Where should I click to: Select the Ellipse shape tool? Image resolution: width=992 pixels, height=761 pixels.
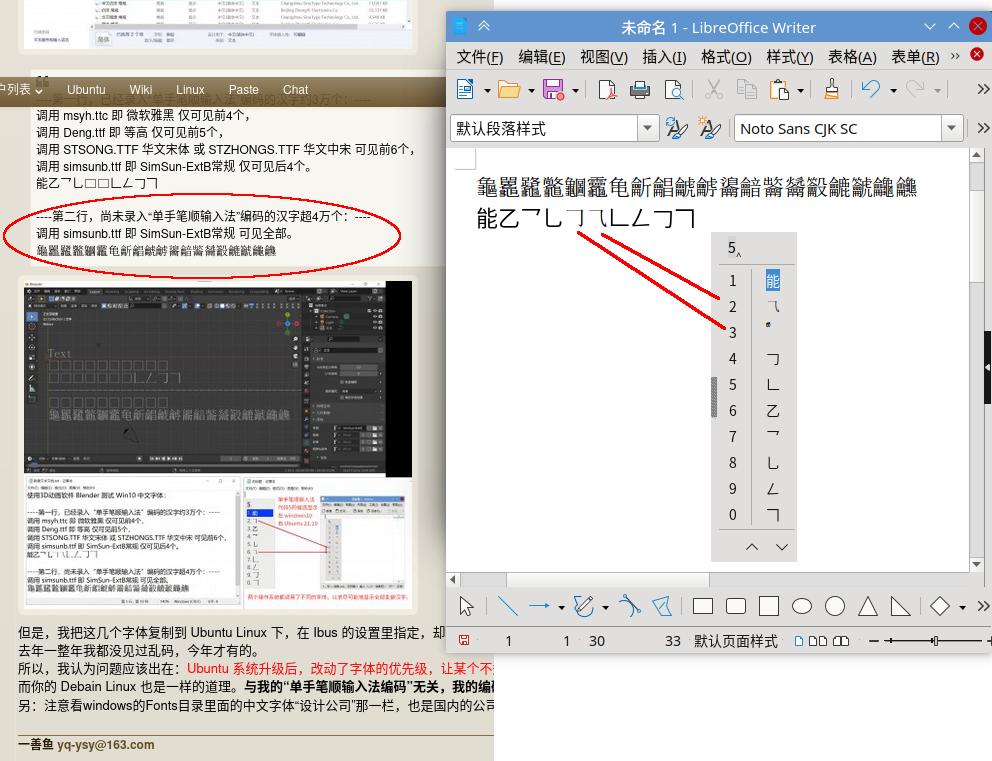tap(802, 606)
